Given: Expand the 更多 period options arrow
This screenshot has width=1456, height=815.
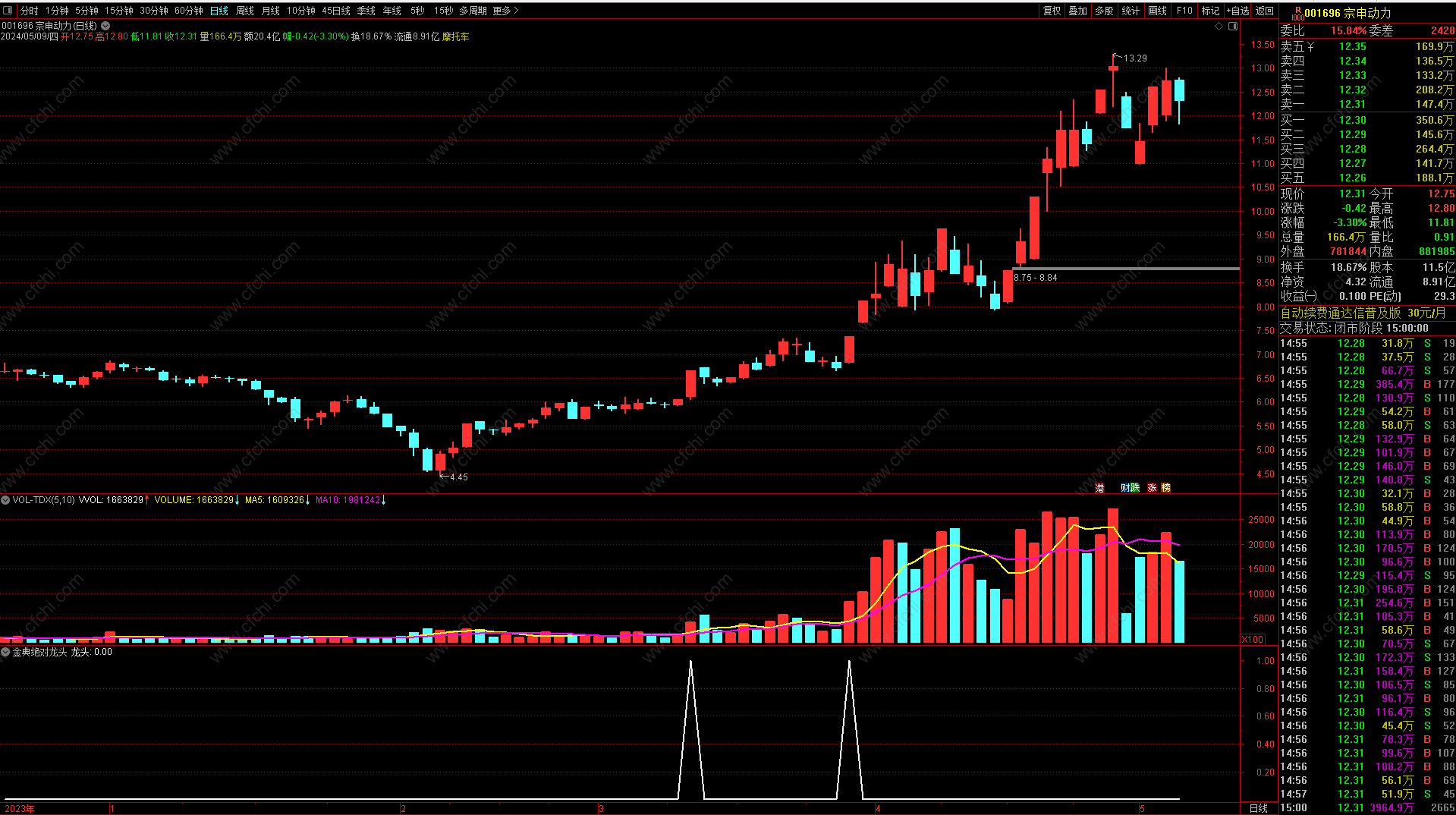Looking at the screenshot, I should click(516, 11).
